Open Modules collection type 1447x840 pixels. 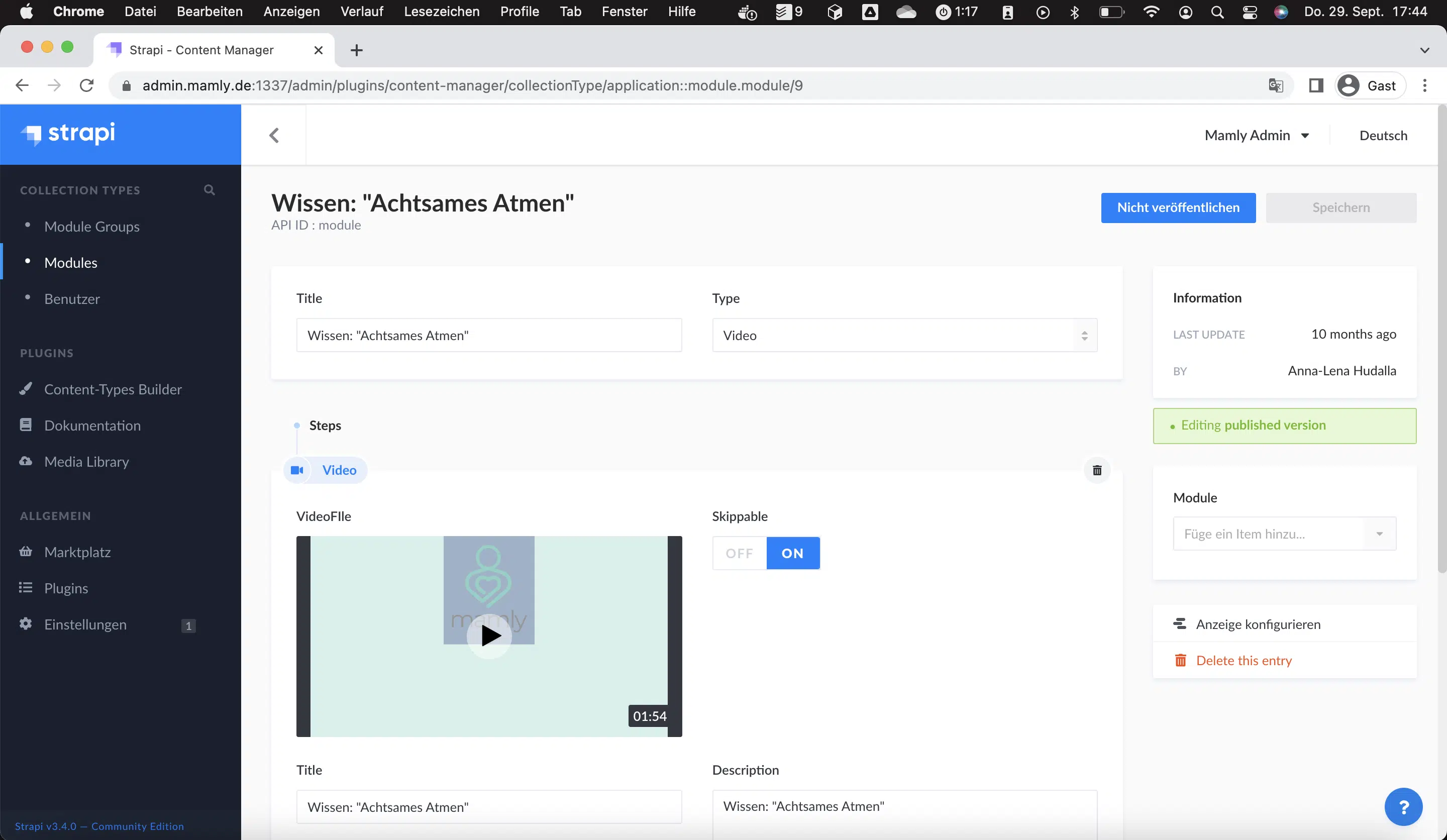pyautogui.click(x=71, y=262)
